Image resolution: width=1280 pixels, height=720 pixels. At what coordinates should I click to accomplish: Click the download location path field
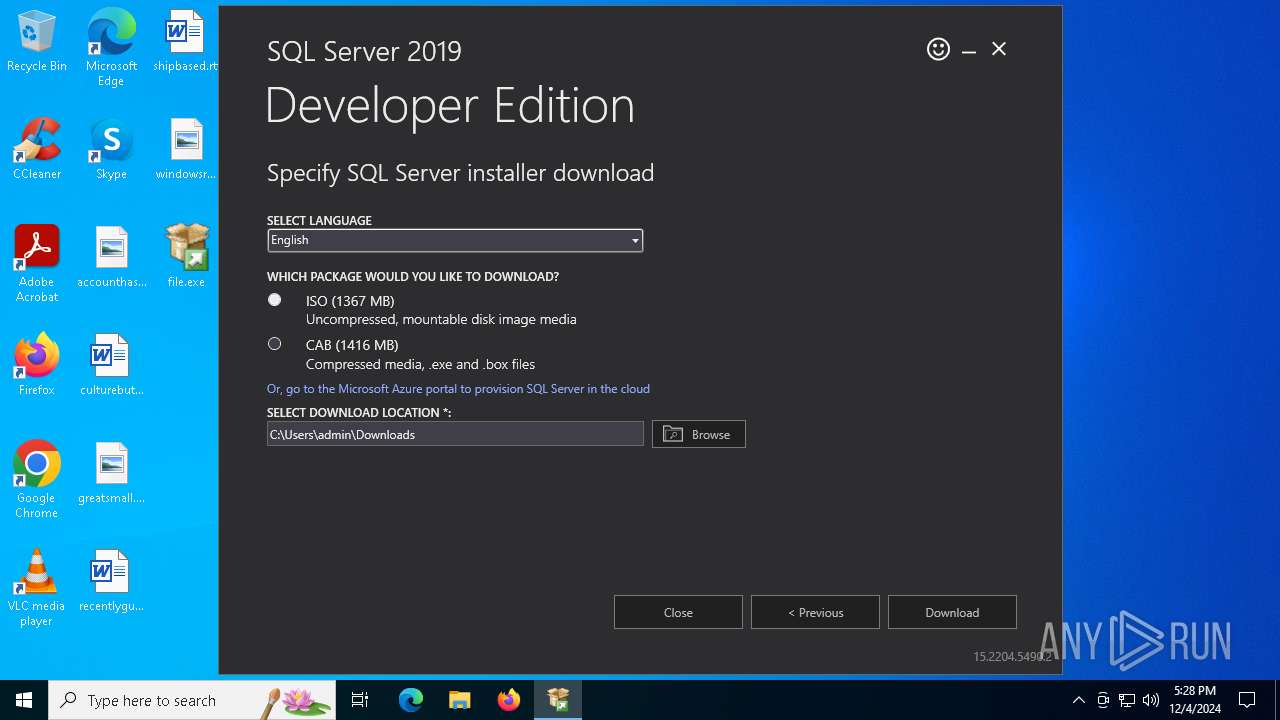(x=455, y=434)
